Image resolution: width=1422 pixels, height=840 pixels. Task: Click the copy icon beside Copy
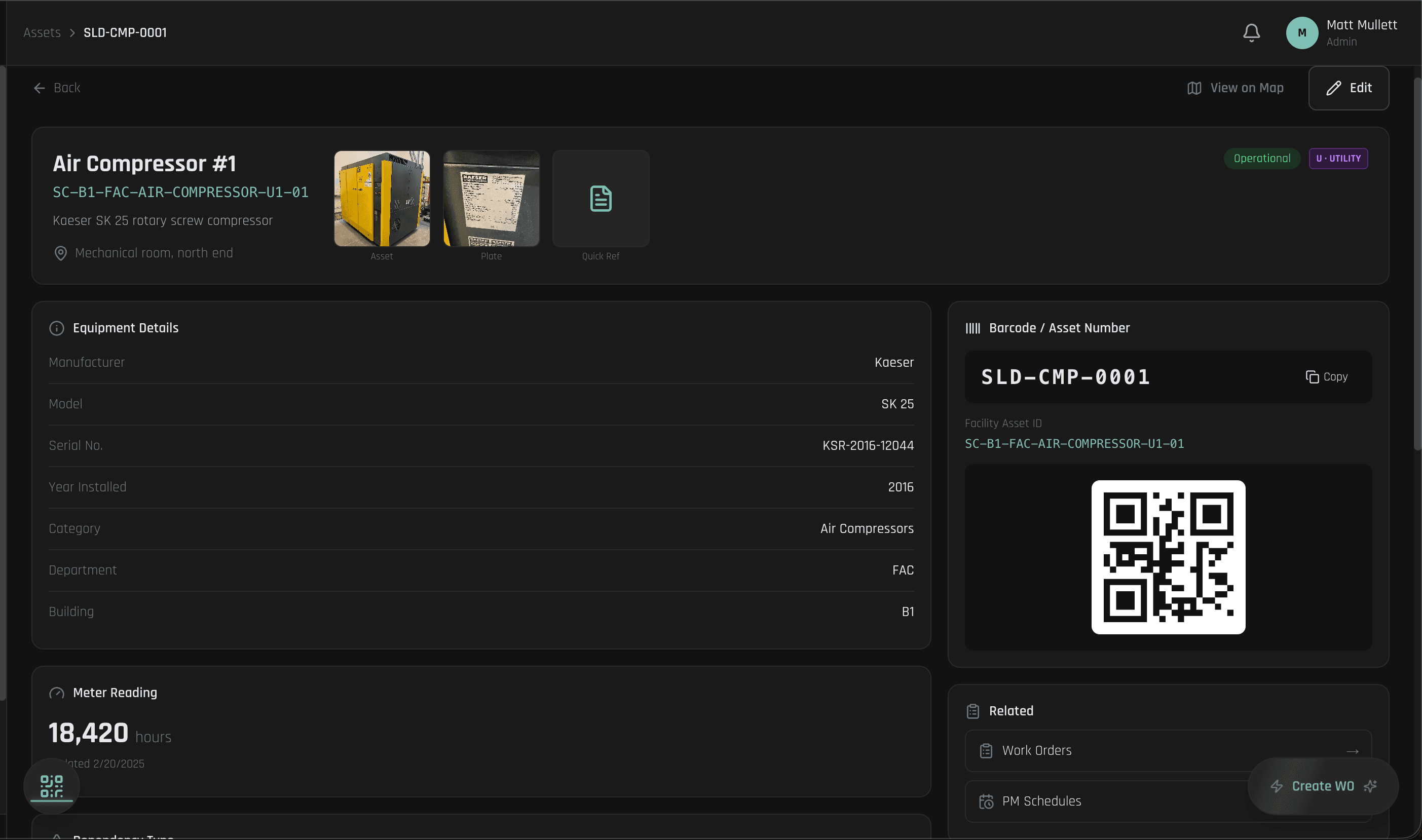1312,377
